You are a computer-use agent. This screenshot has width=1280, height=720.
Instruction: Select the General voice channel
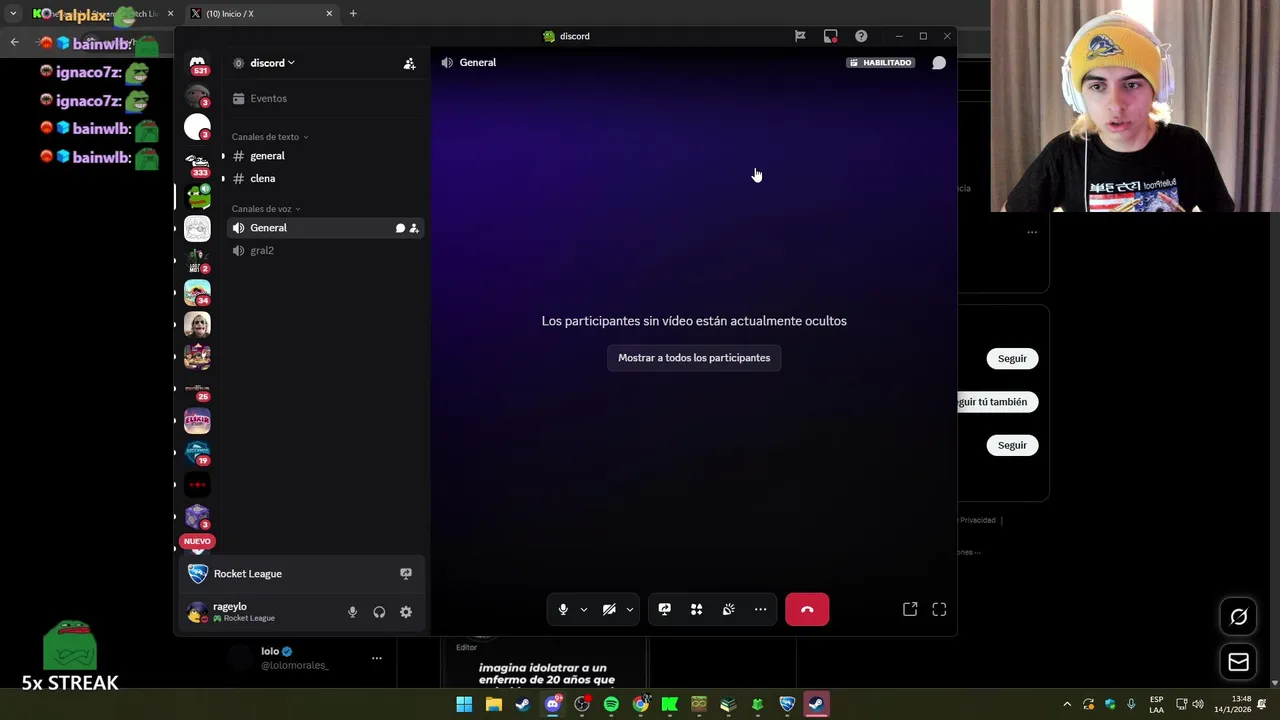(x=326, y=228)
